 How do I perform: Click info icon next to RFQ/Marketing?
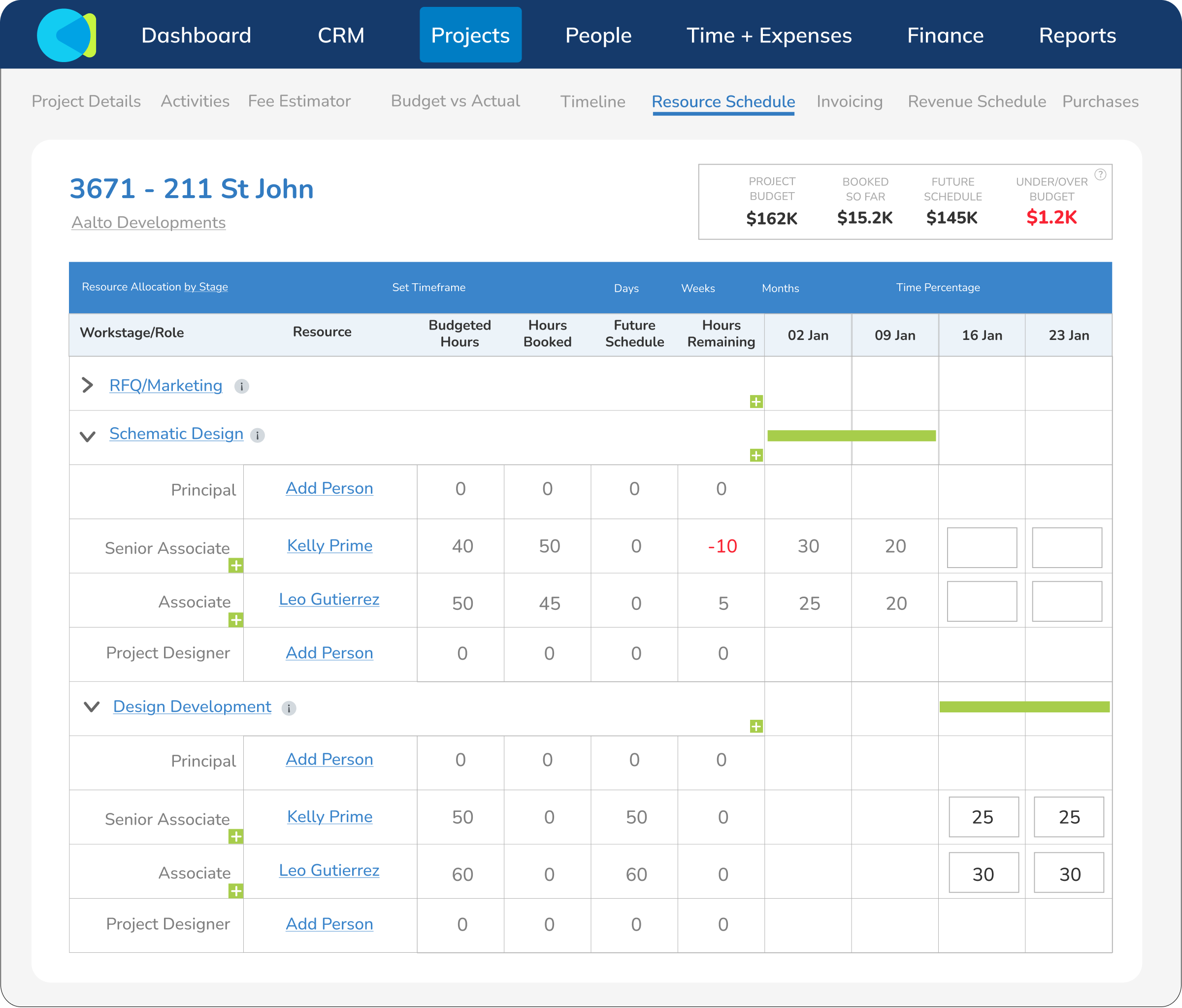point(242,386)
